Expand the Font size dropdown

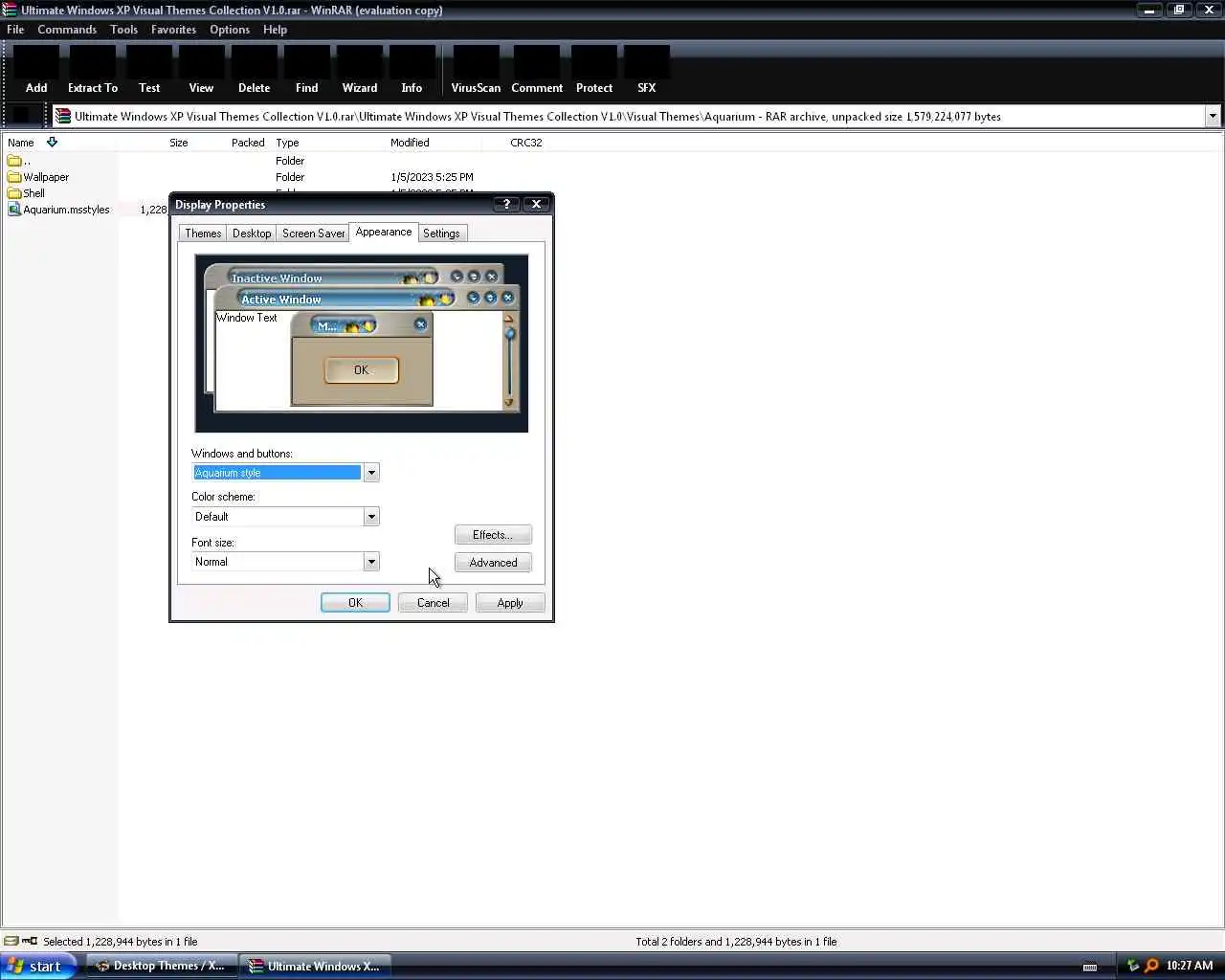point(371,562)
